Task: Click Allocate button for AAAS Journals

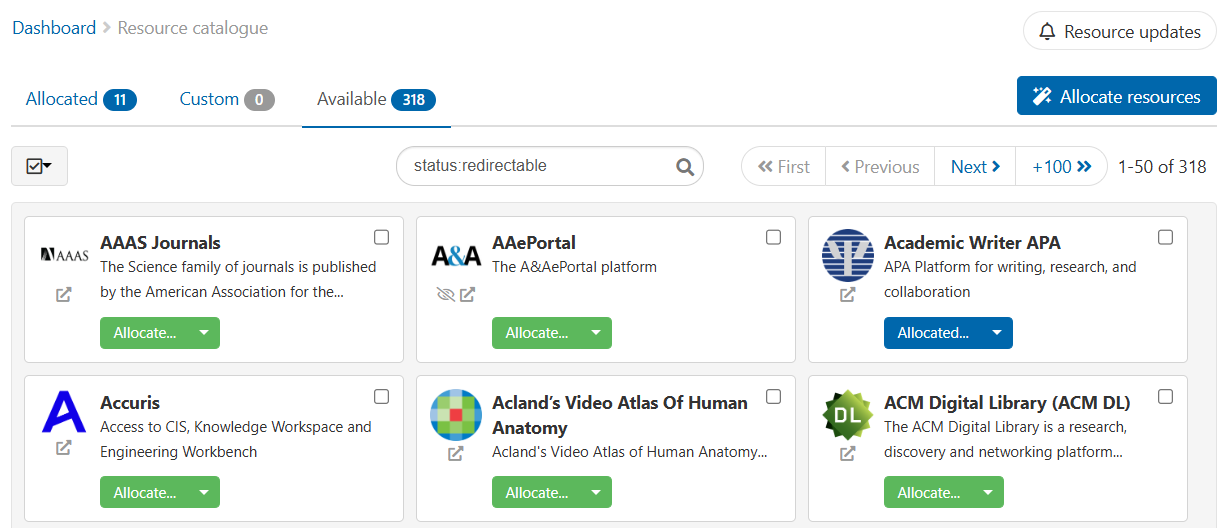Action: coord(145,333)
